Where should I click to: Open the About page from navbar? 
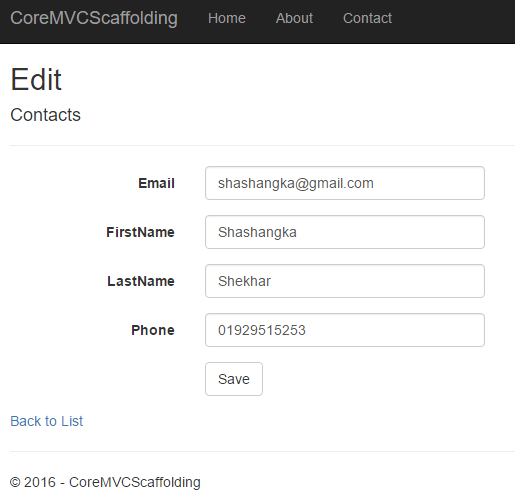pos(294,18)
